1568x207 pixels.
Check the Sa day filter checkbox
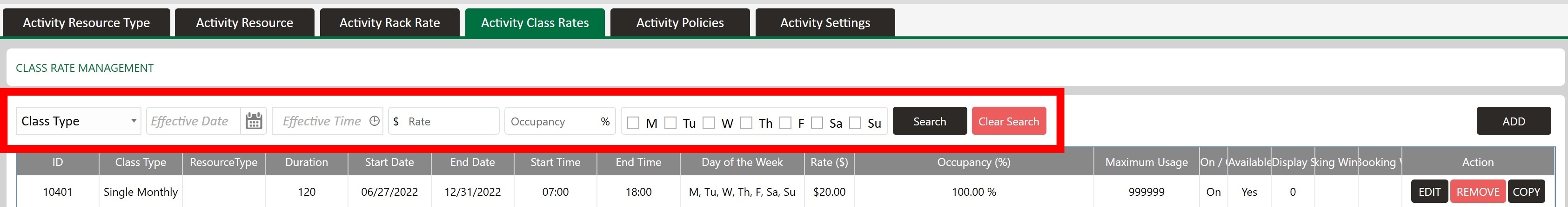(x=817, y=123)
